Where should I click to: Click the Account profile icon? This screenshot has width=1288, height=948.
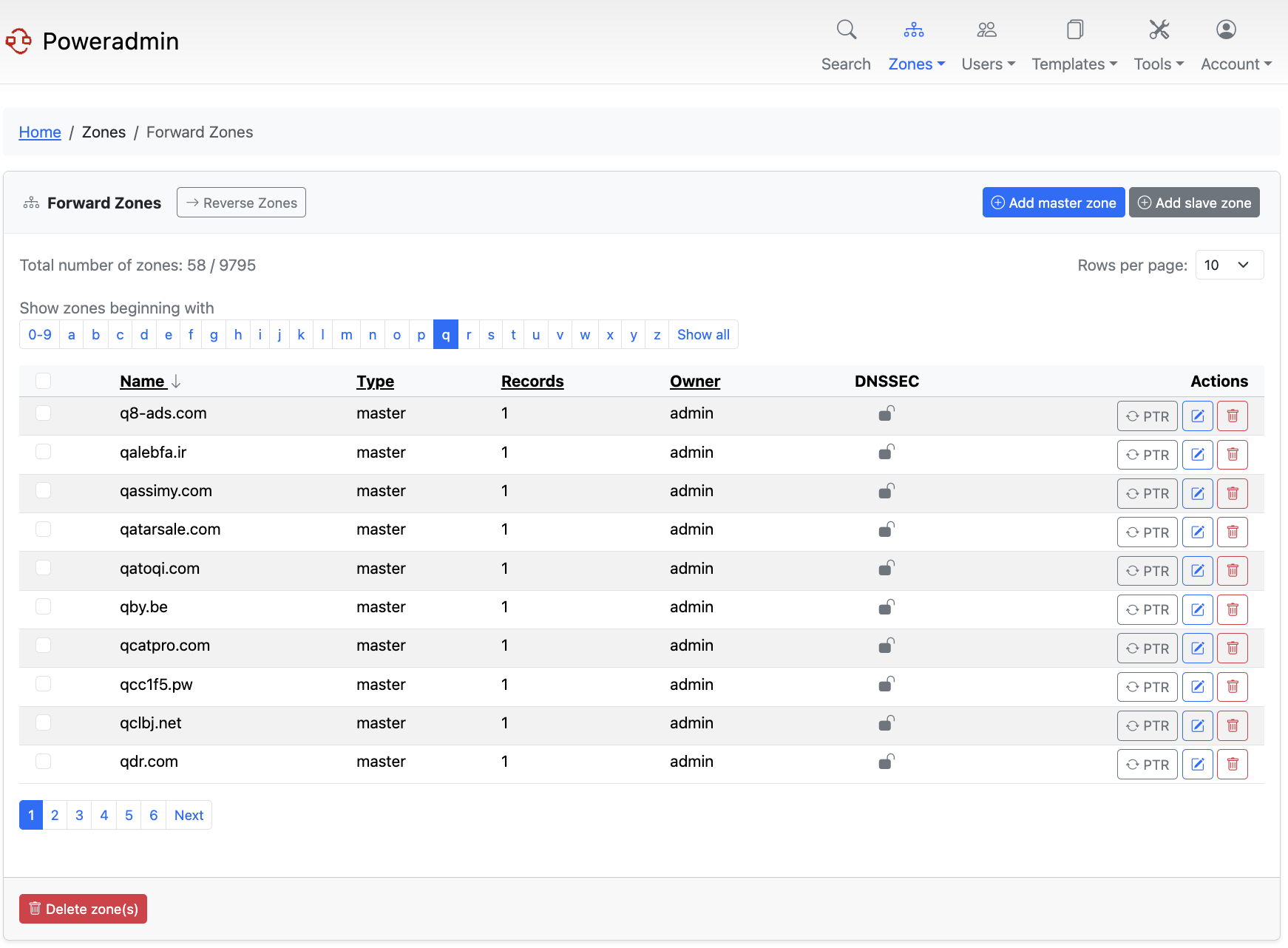[1225, 30]
